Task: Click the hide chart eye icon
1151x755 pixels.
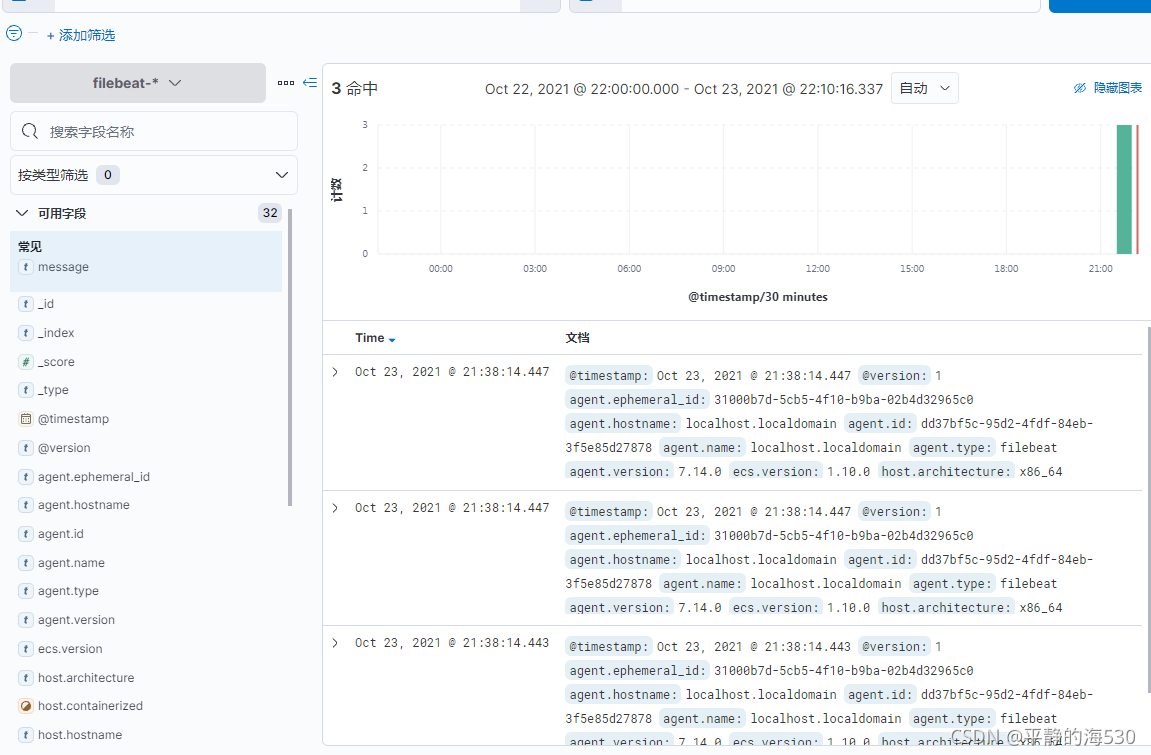Action: [1080, 88]
